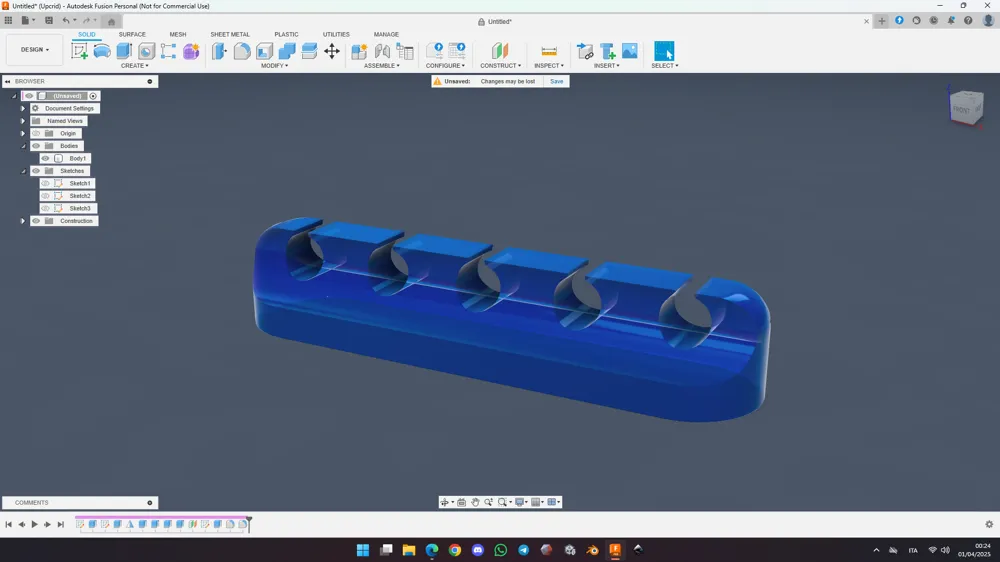Viewport: 1000px width, 562px height.
Task: Click the ViewCube in the viewport
Action: [966, 107]
